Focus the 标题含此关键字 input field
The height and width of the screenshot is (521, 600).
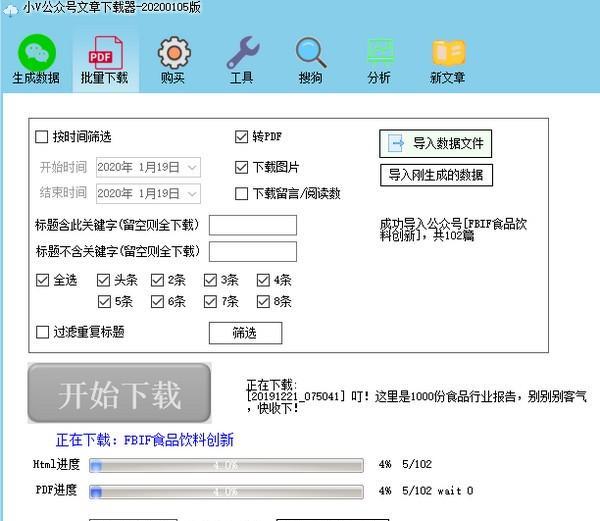point(253,225)
